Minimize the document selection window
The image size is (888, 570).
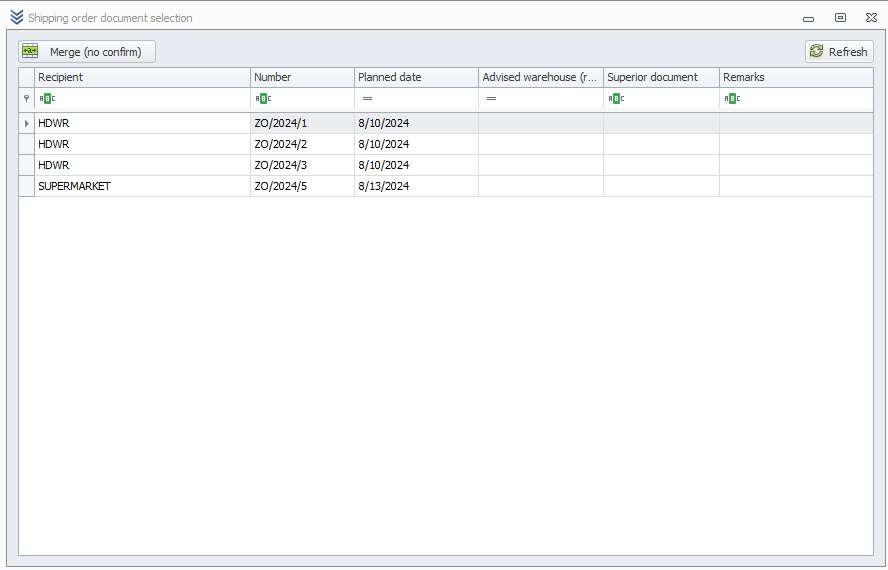click(x=808, y=18)
